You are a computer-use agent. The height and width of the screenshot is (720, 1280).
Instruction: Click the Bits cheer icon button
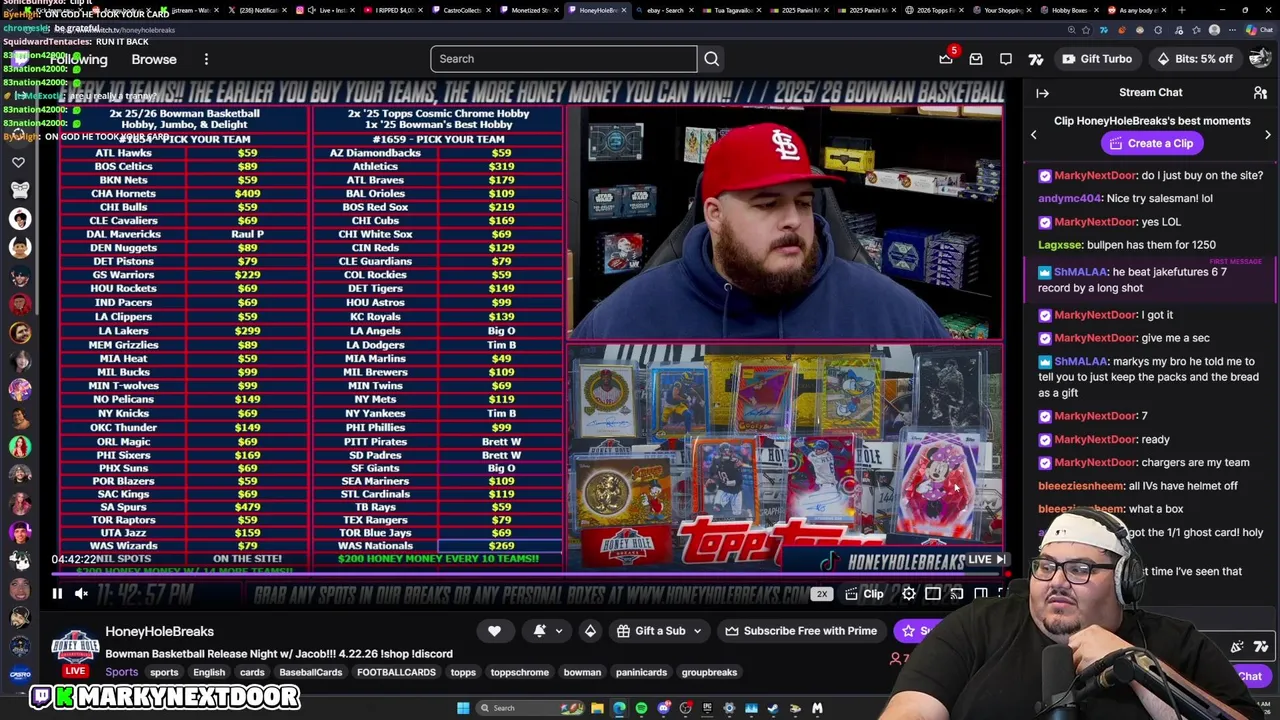[590, 631]
